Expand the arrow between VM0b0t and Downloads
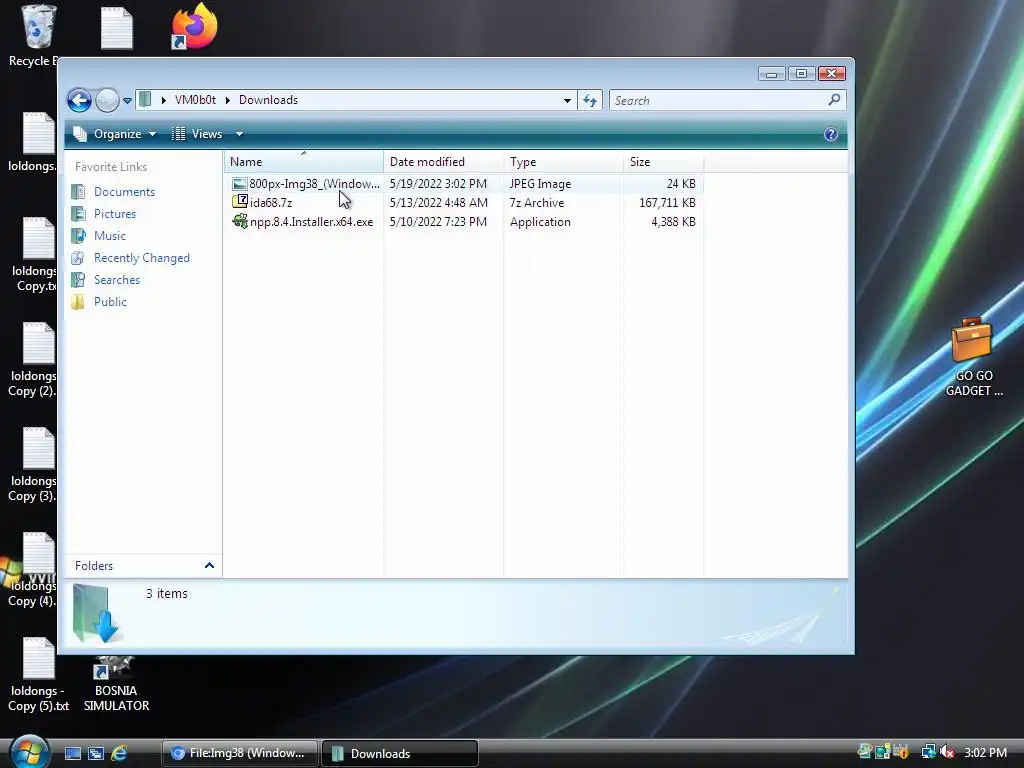1024x768 pixels. [227, 100]
